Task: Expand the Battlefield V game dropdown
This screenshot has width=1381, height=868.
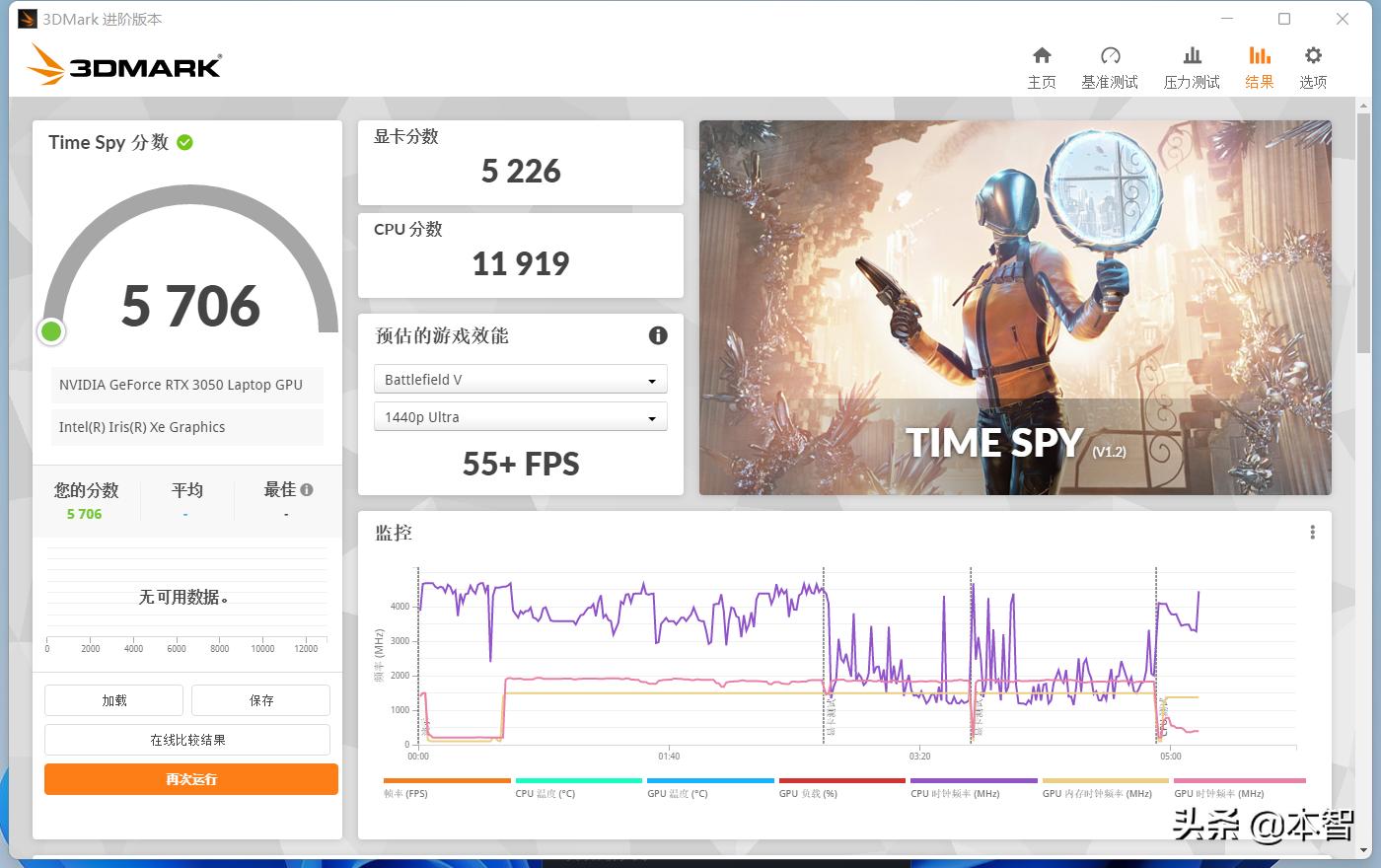Action: click(520, 380)
